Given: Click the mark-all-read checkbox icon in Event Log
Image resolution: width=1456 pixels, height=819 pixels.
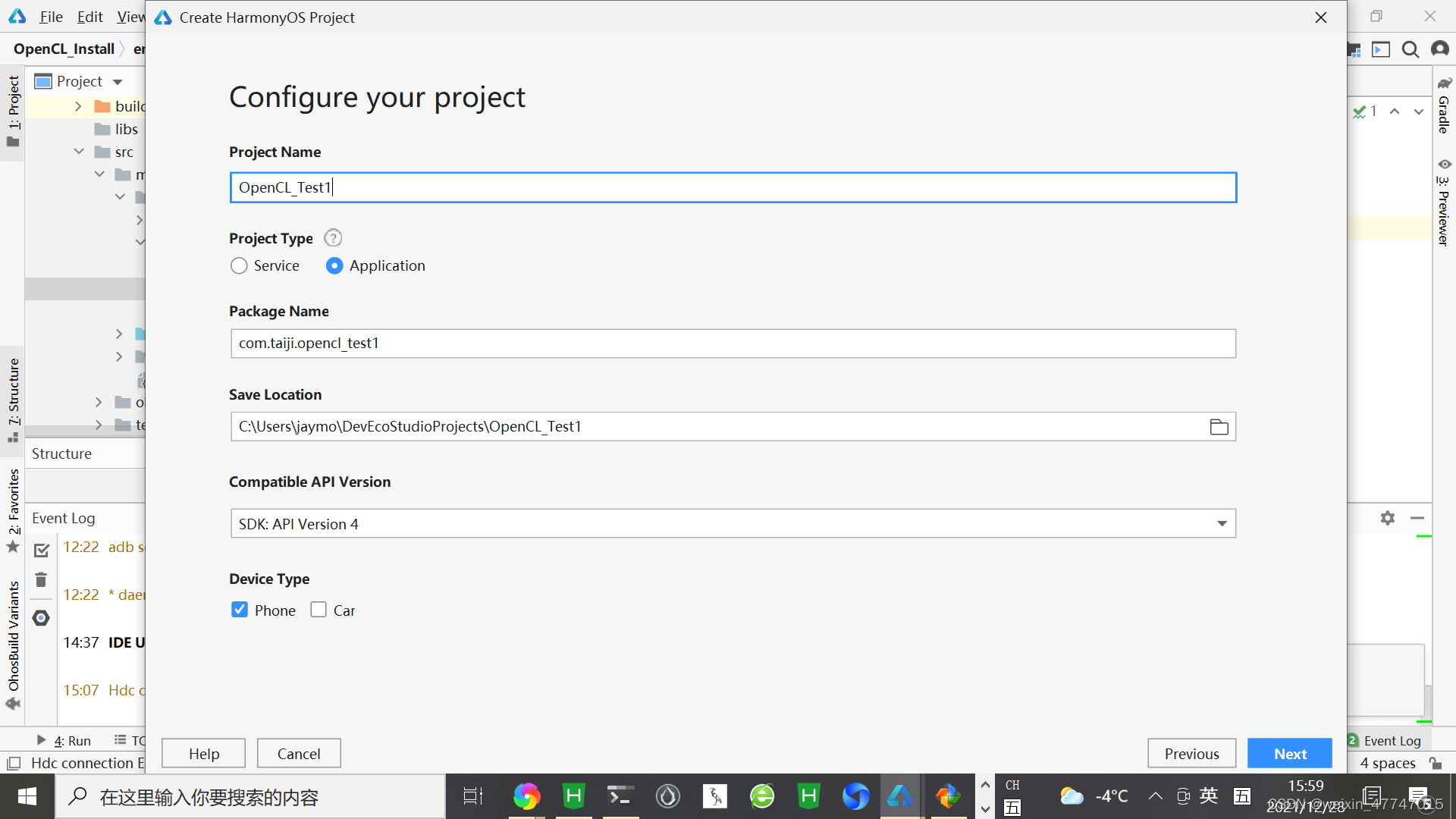Looking at the screenshot, I should coord(42,550).
